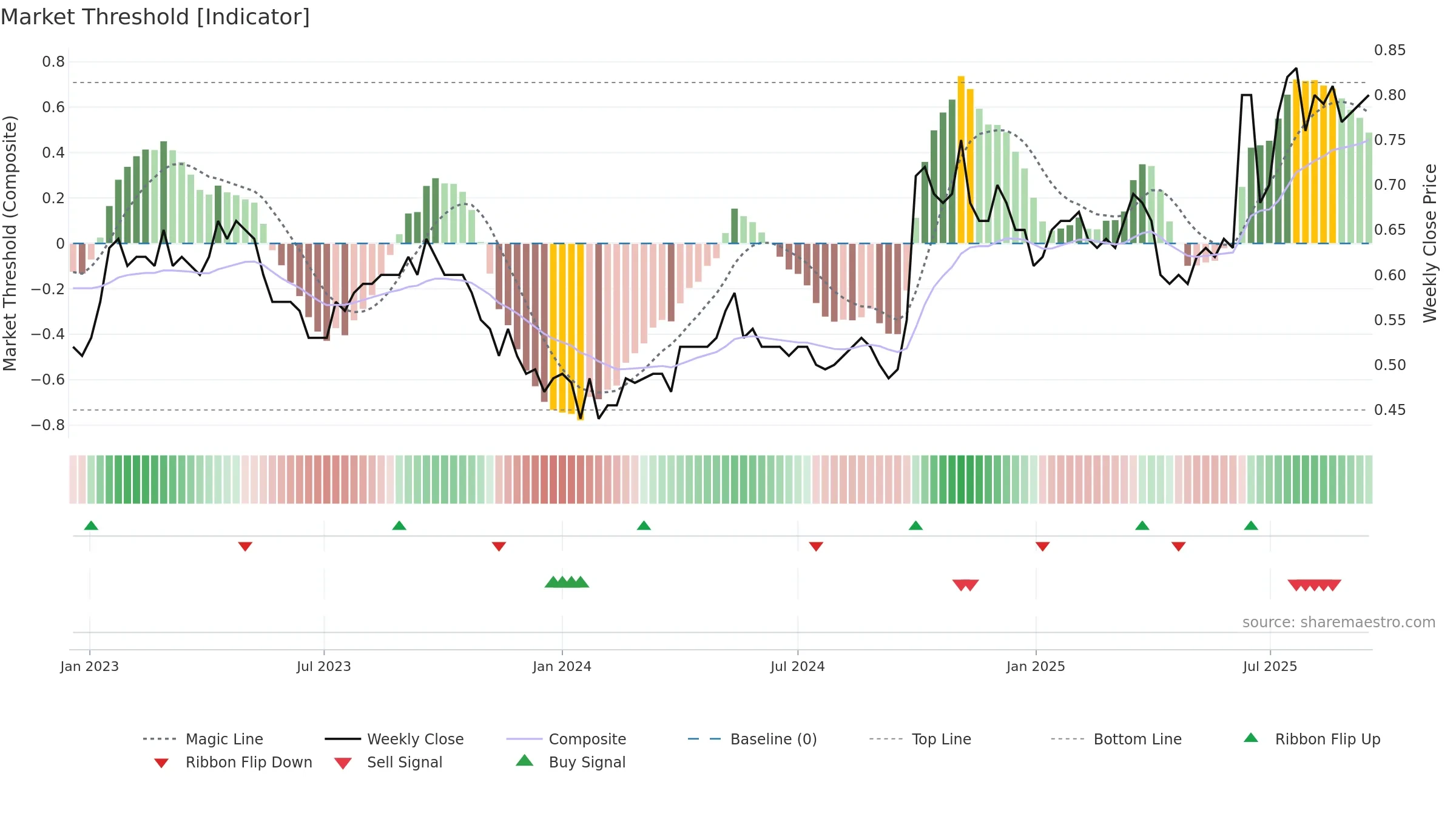Toggle the Sell Signal legend entry

[388, 762]
